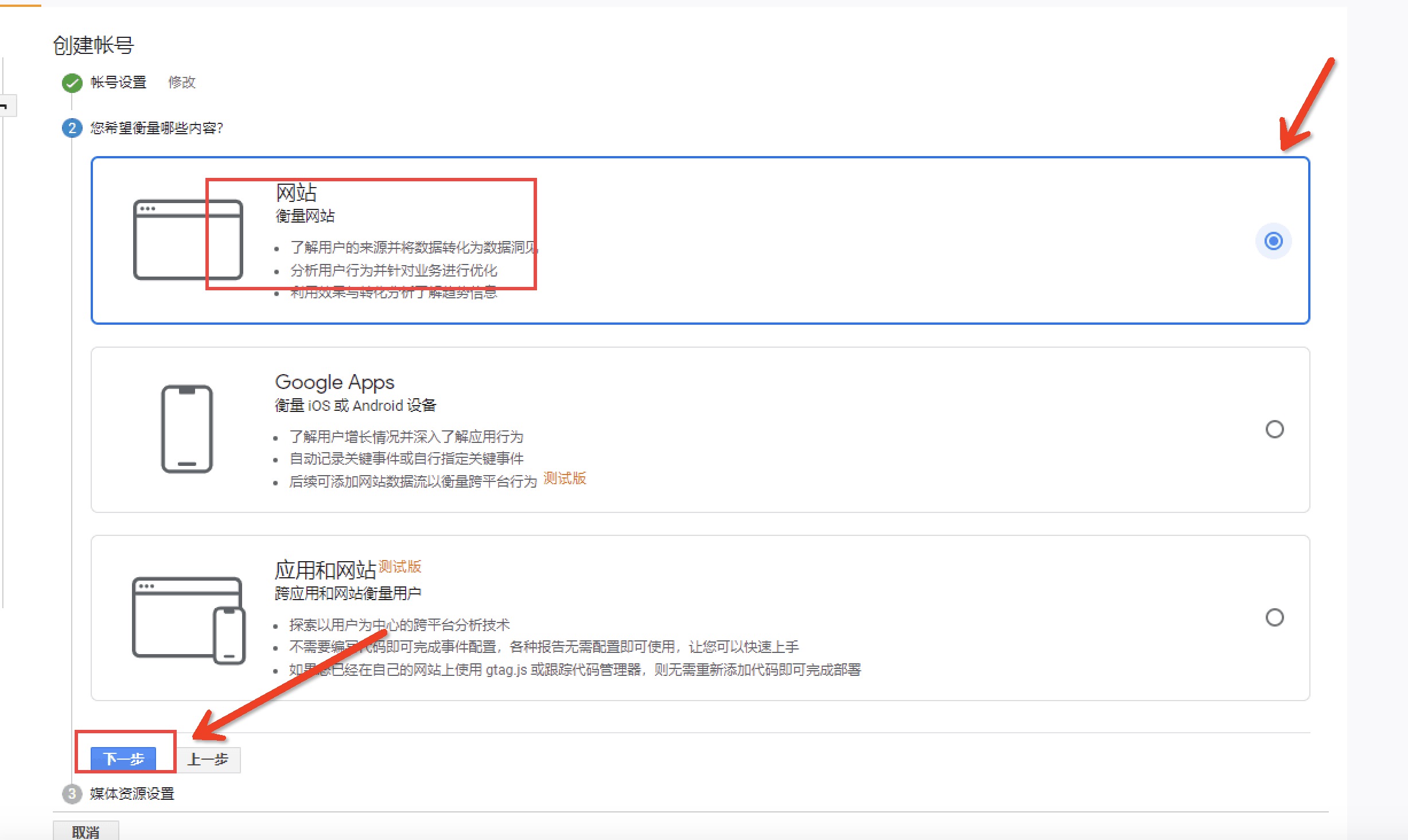Click the grey step 3 circle icon

point(72,794)
